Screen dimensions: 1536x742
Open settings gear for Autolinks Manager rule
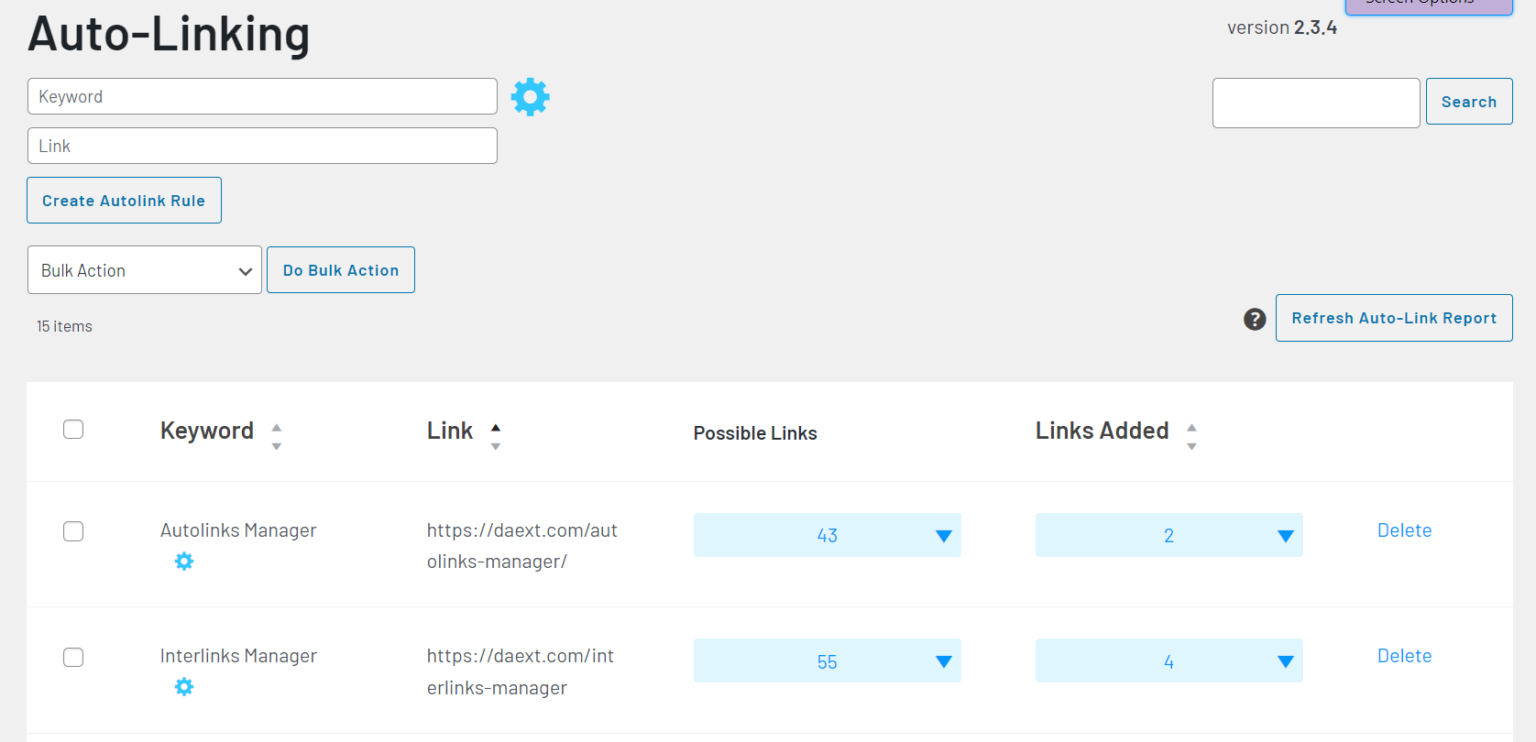[x=184, y=561]
